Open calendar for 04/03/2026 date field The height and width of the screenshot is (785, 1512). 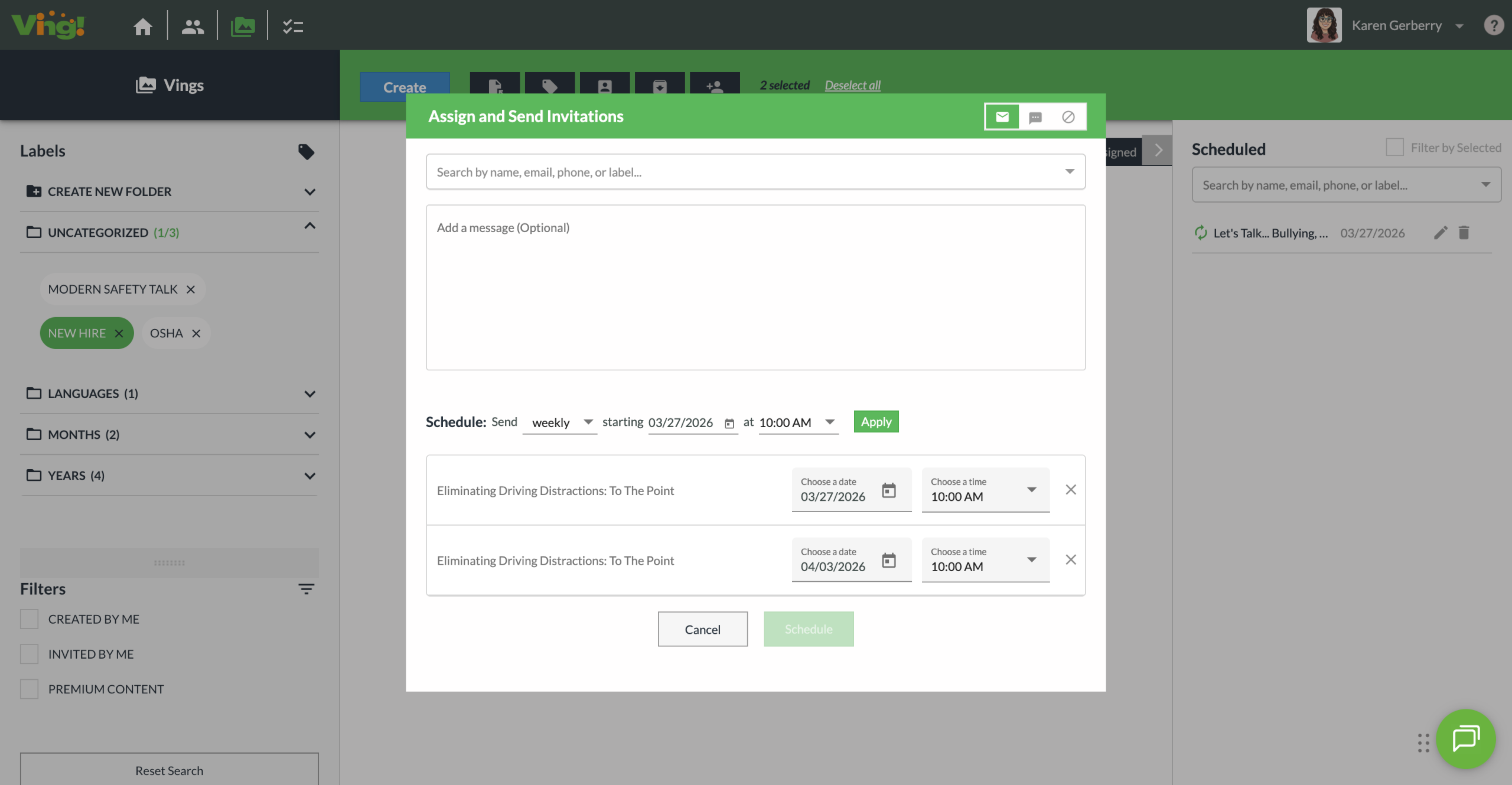[888, 560]
